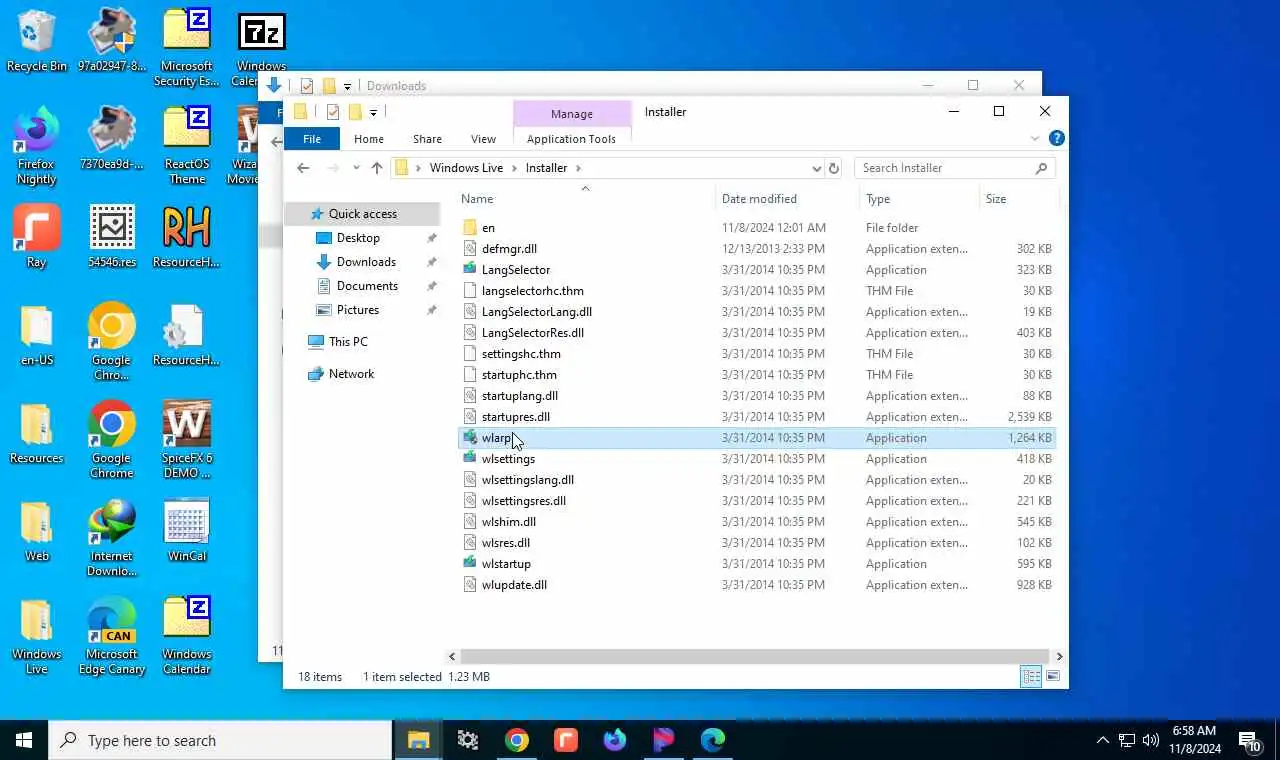Screen dimensions: 1280x760
Task: Open Microsoft Edge Canary desktop shortcut
Action: (112, 636)
